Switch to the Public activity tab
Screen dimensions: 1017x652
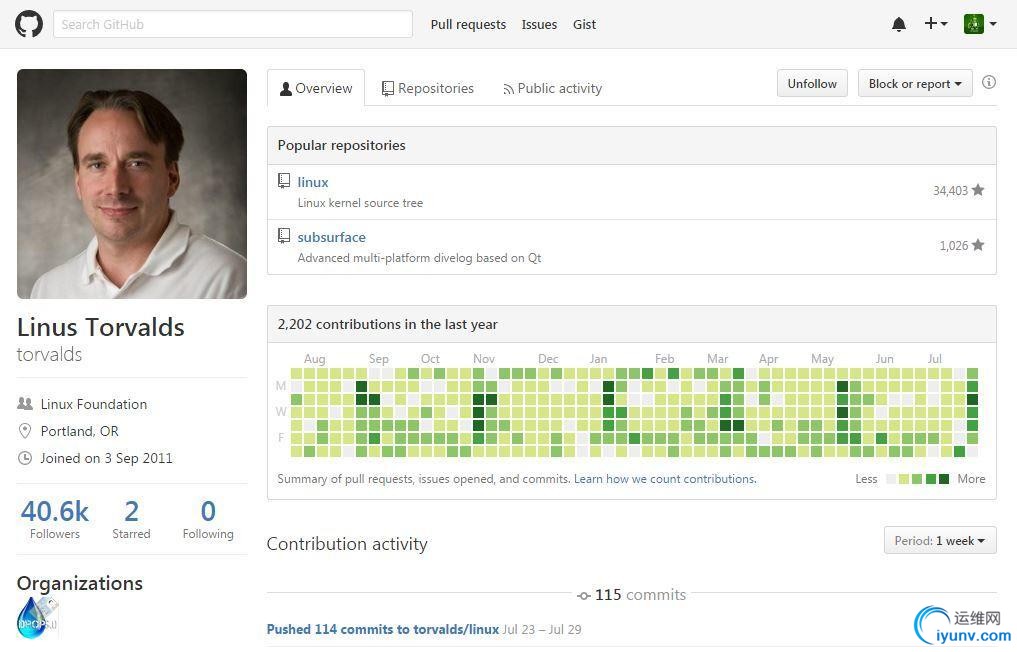point(552,88)
